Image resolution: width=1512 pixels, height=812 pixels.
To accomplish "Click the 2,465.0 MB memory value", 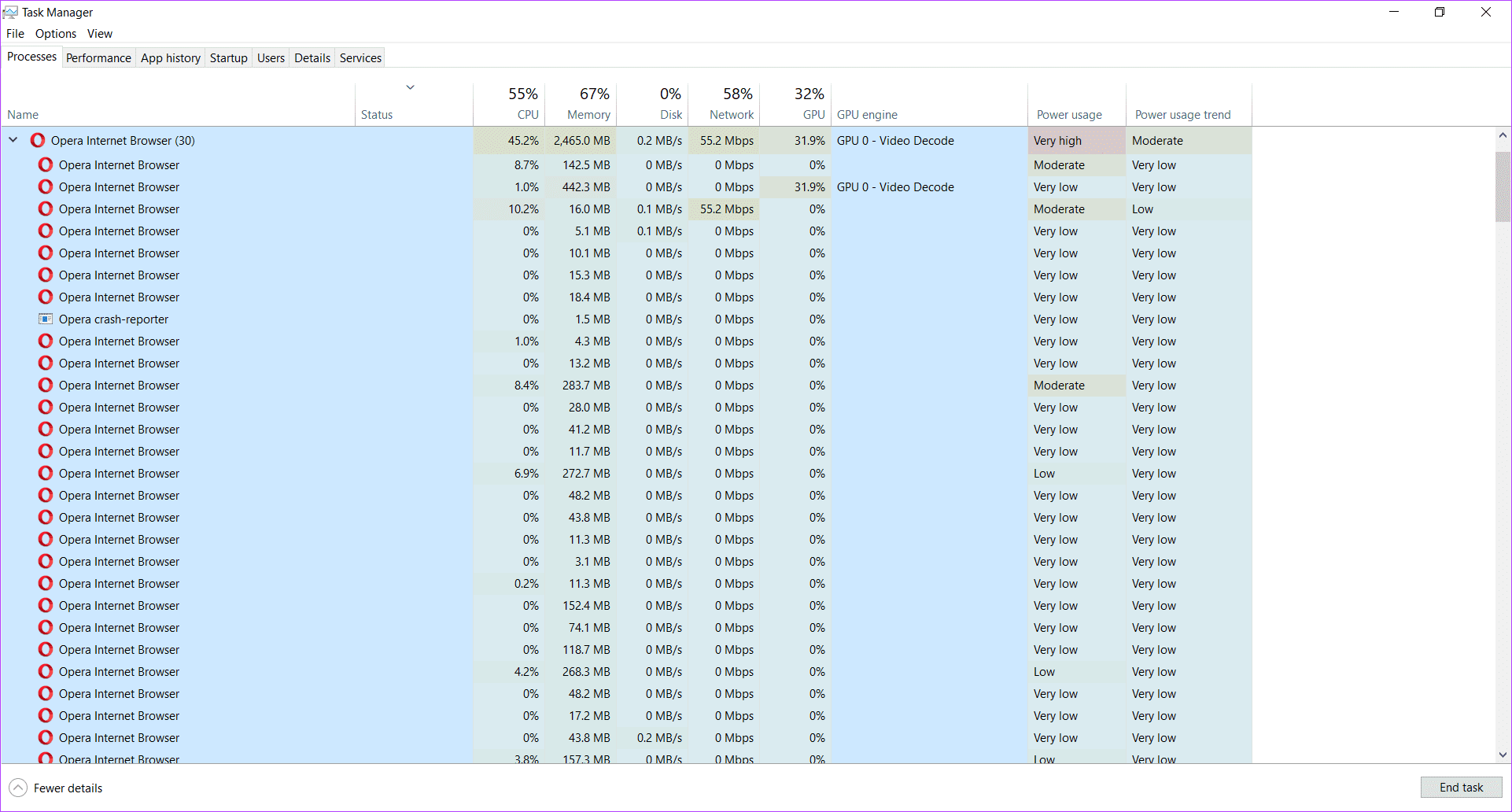I will [581, 140].
